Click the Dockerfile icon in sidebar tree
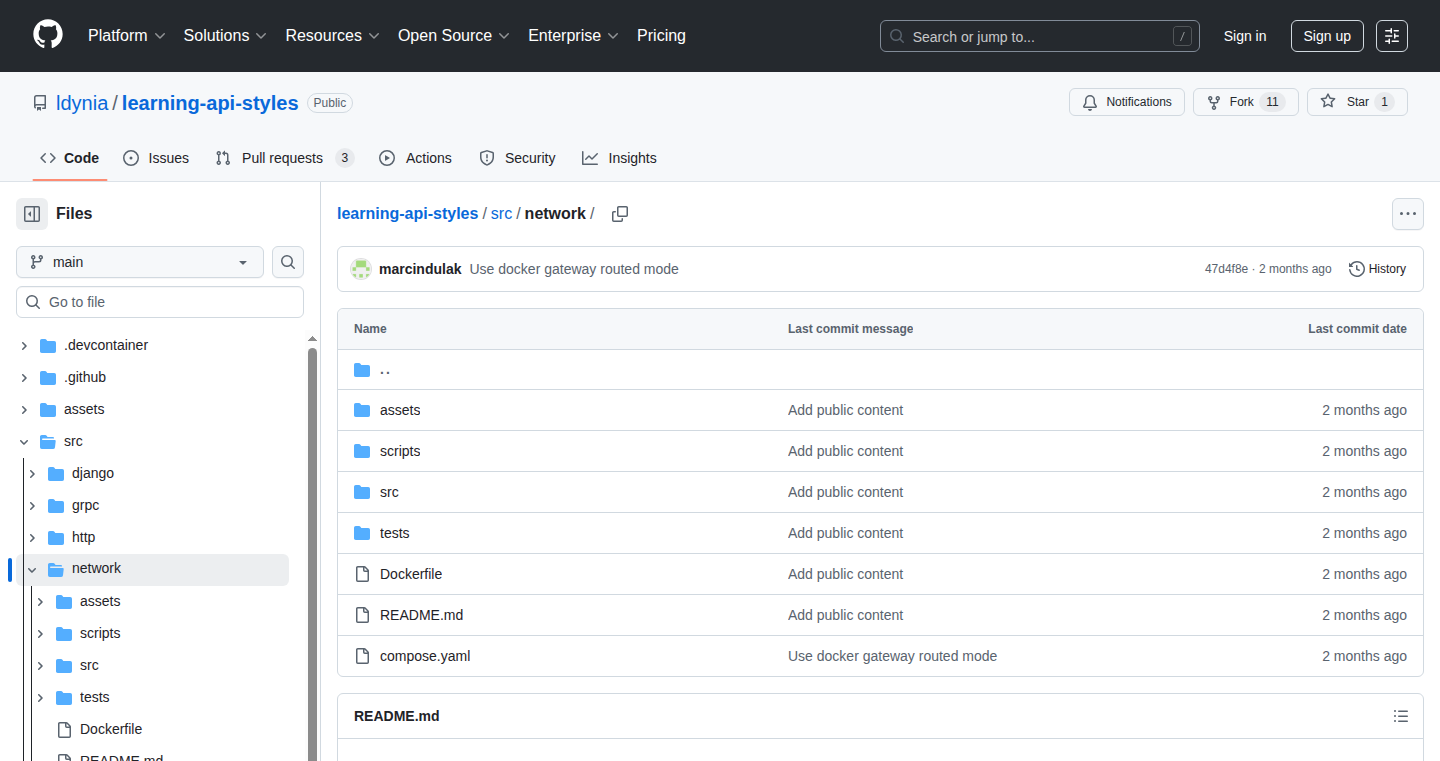 tap(64, 730)
